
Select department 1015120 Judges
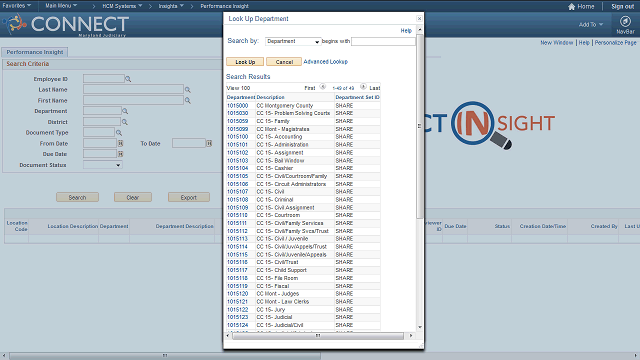[237, 294]
